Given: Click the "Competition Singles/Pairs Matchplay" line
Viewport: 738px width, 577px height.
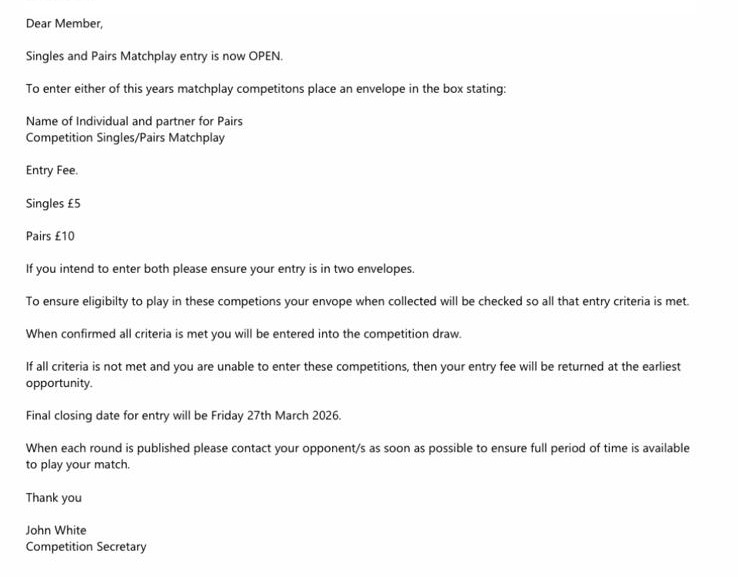Looking at the screenshot, I should point(125,138).
